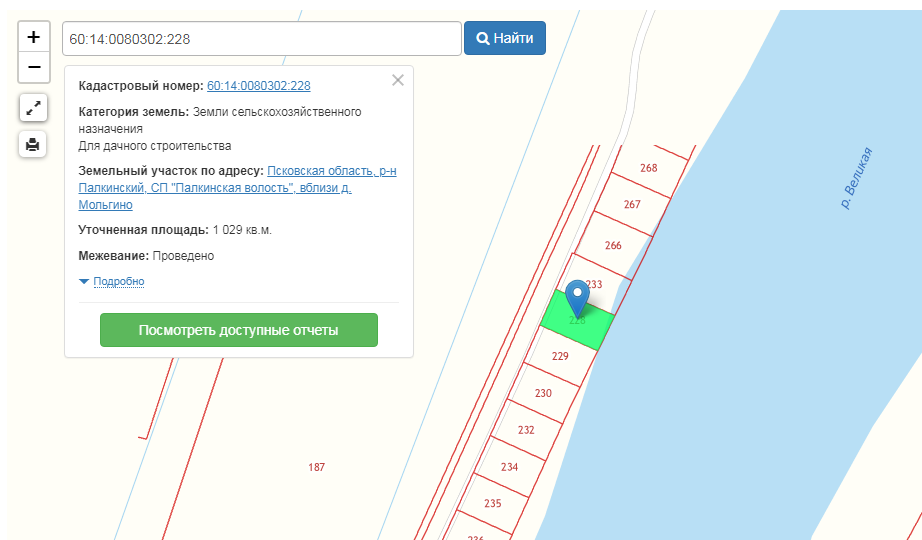
Task: Select parcel 187 on map
Action: (x=316, y=467)
